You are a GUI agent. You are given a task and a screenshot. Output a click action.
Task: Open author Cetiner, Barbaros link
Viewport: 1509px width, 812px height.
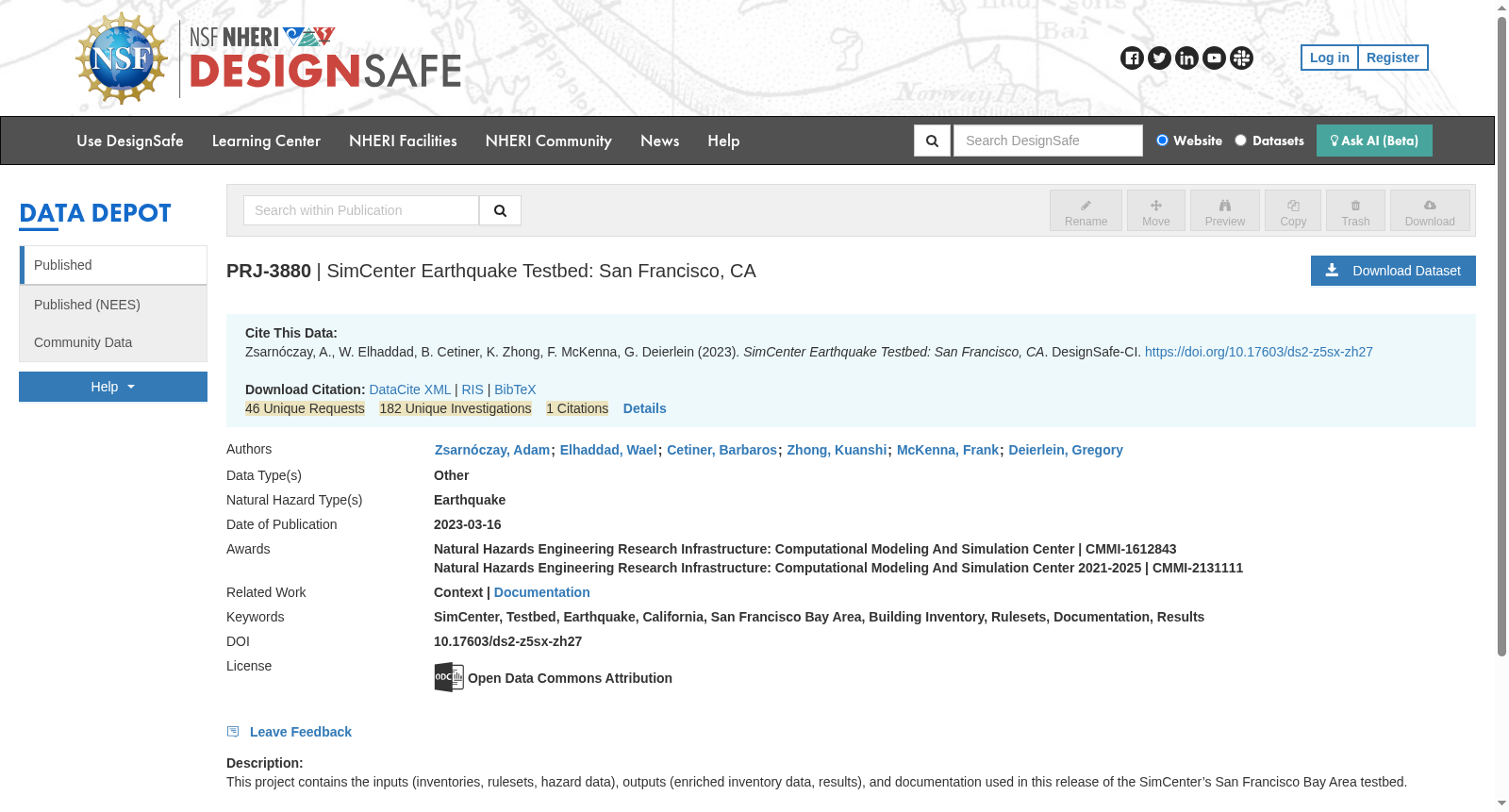pyautogui.click(x=721, y=450)
